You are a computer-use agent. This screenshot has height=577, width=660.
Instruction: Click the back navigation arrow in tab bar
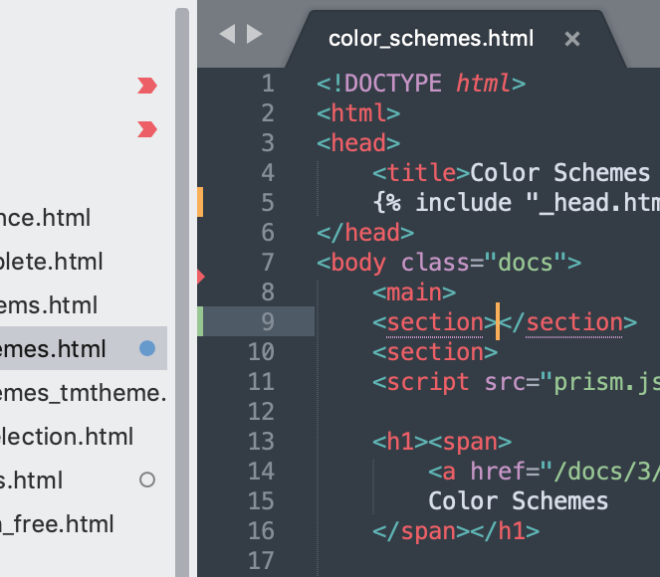[228, 34]
